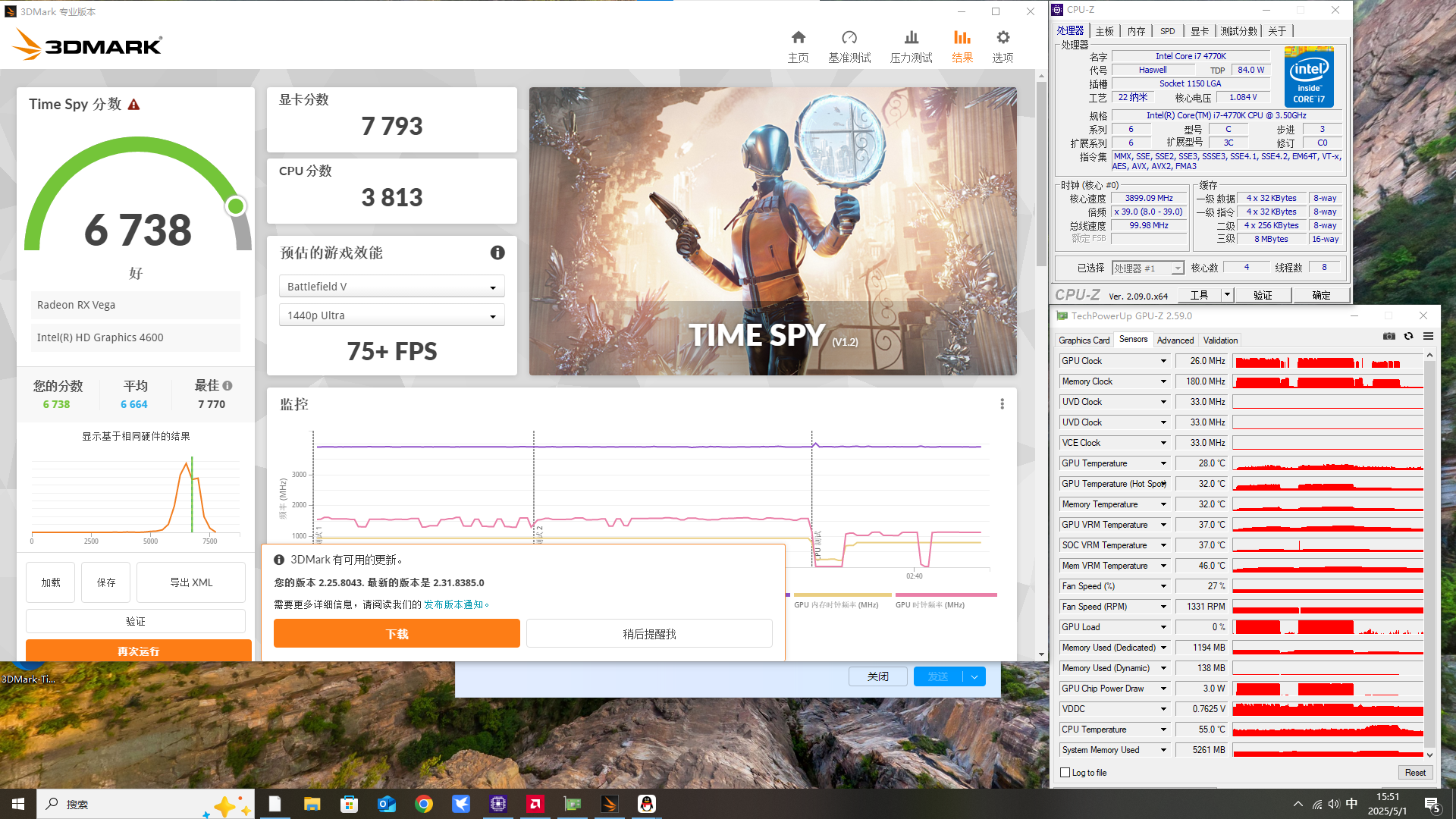Open the Battlefield V game dropdown
Image resolution: width=1456 pixels, height=819 pixels.
tap(391, 287)
